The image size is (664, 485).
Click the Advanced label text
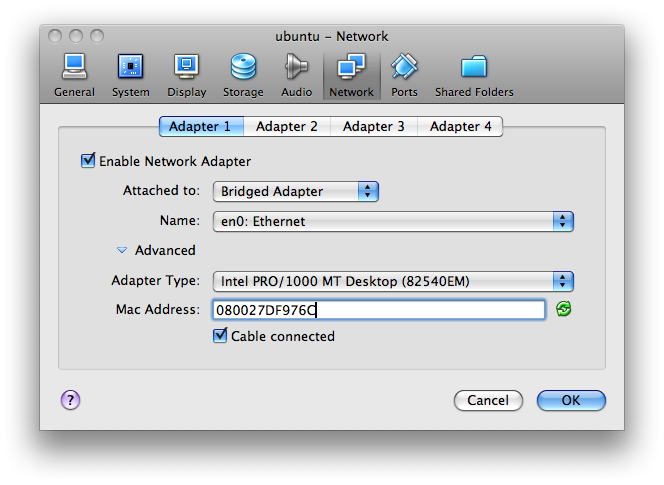[x=165, y=250]
